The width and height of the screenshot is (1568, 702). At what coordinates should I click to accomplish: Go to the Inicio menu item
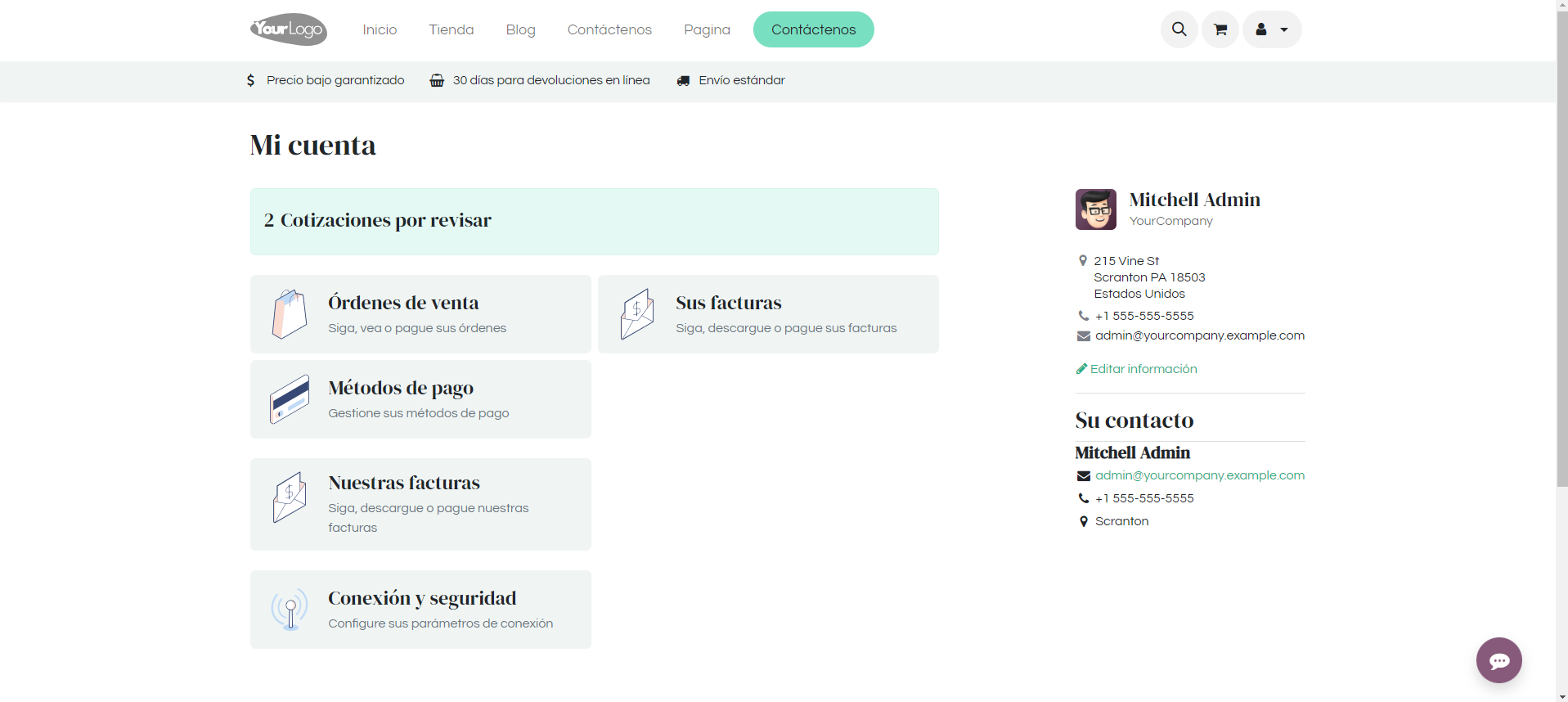380,29
